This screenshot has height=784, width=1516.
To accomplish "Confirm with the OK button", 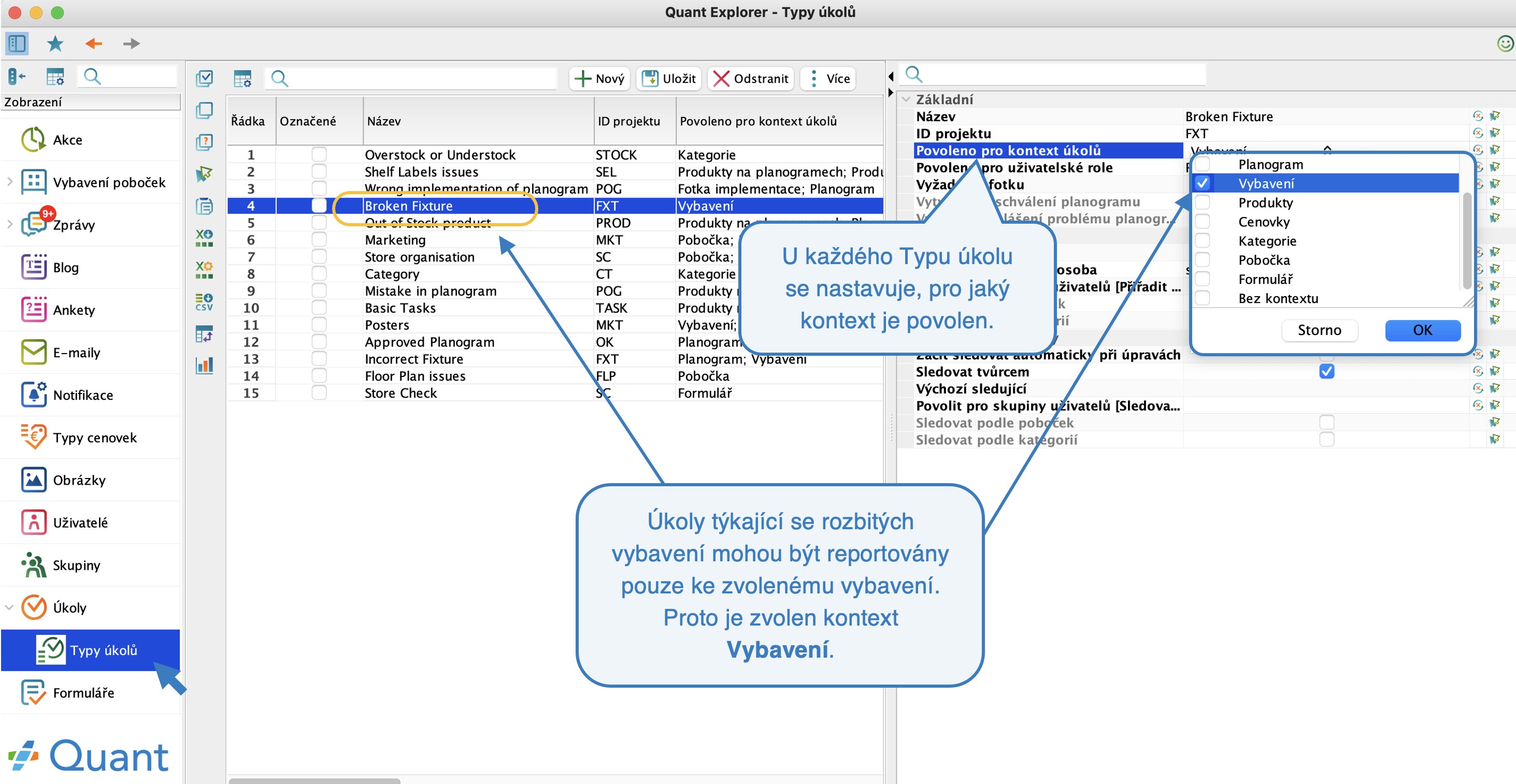I will (x=1422, y=330).
